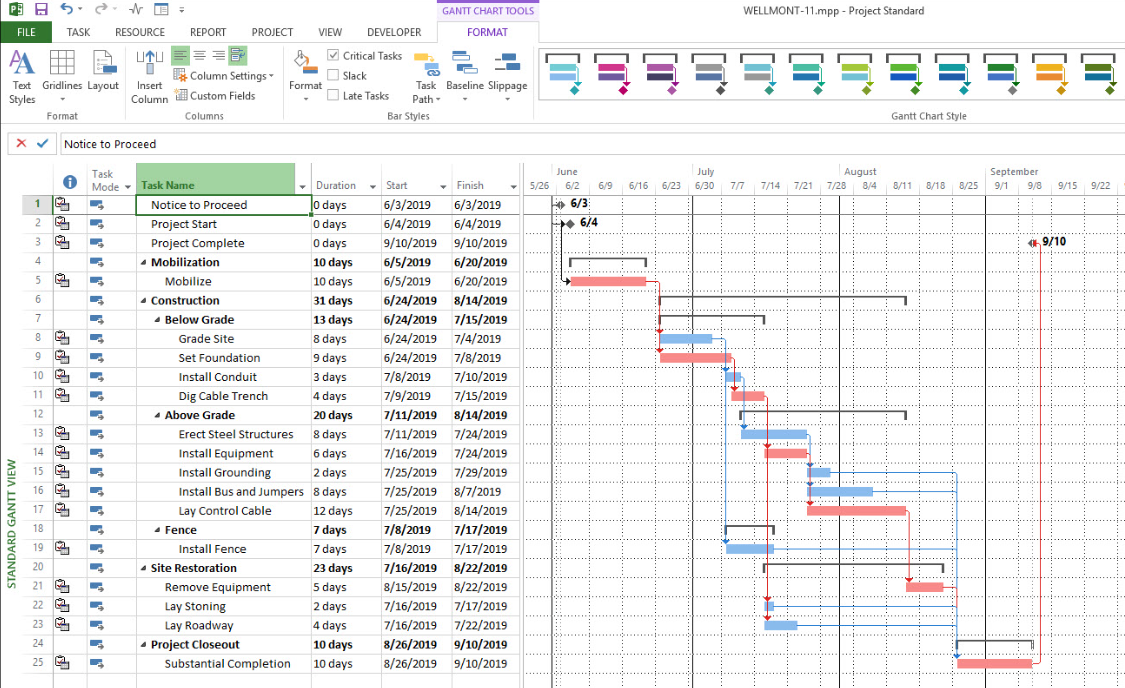Switch to the REPORT tab
This screenshot has width=1125, height=688.
tap(208, 32)
